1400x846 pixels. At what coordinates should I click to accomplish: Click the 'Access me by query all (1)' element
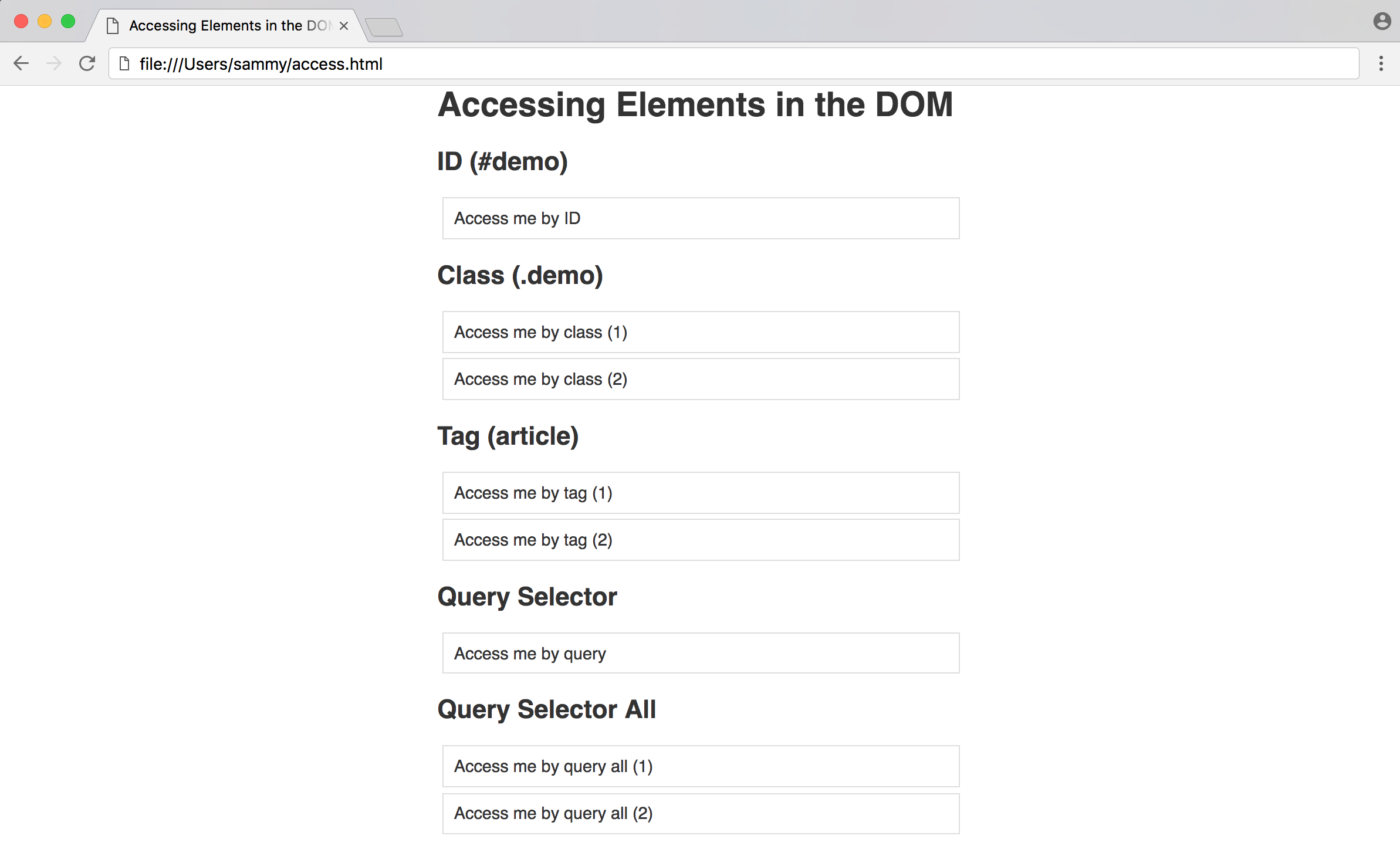pos(700,766)
